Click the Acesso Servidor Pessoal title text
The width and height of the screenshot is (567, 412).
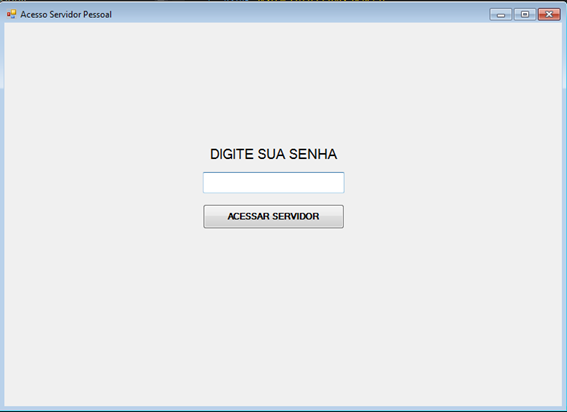click(x=66, y=14)
